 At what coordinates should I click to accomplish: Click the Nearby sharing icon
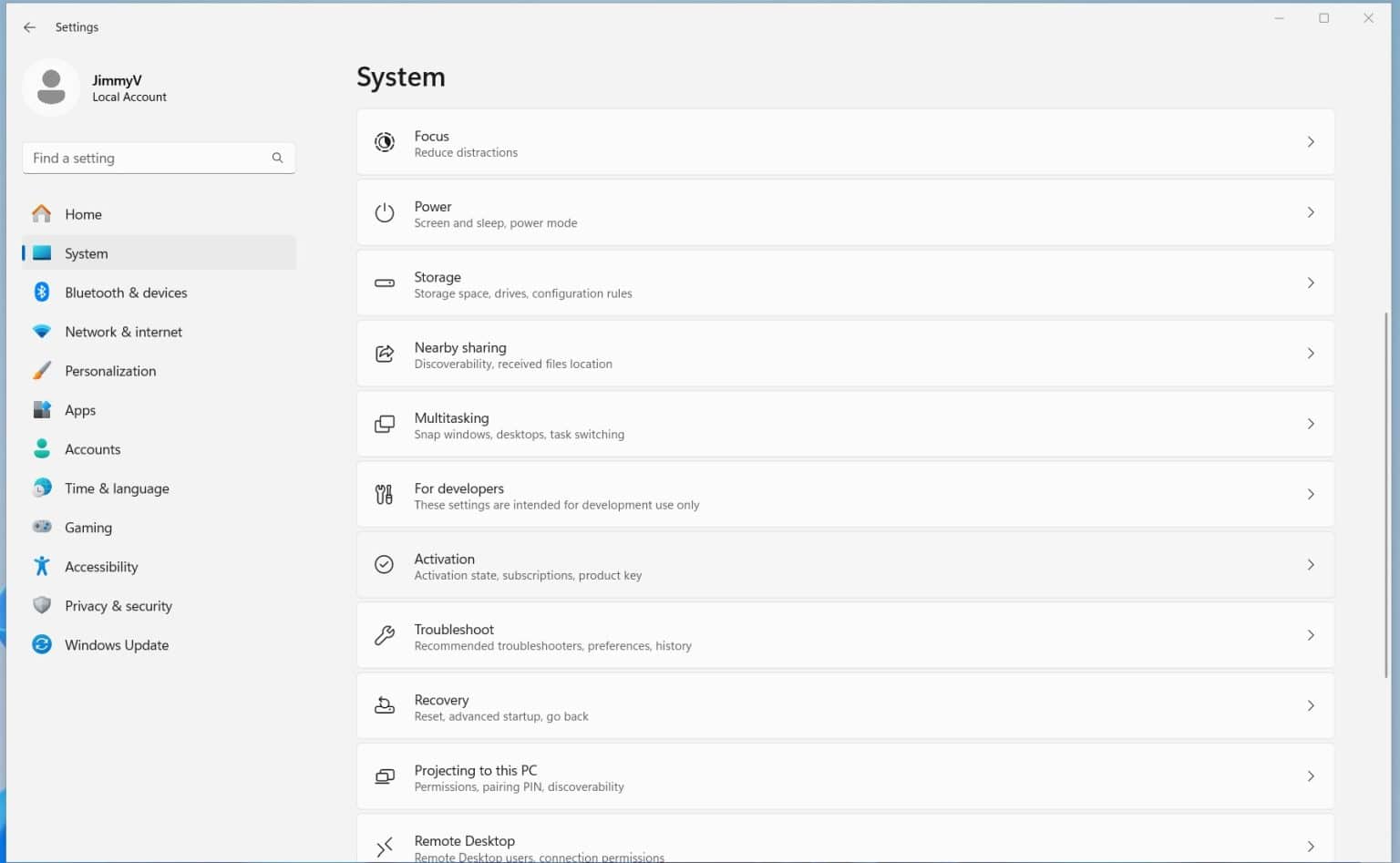(x=384, y=354)
